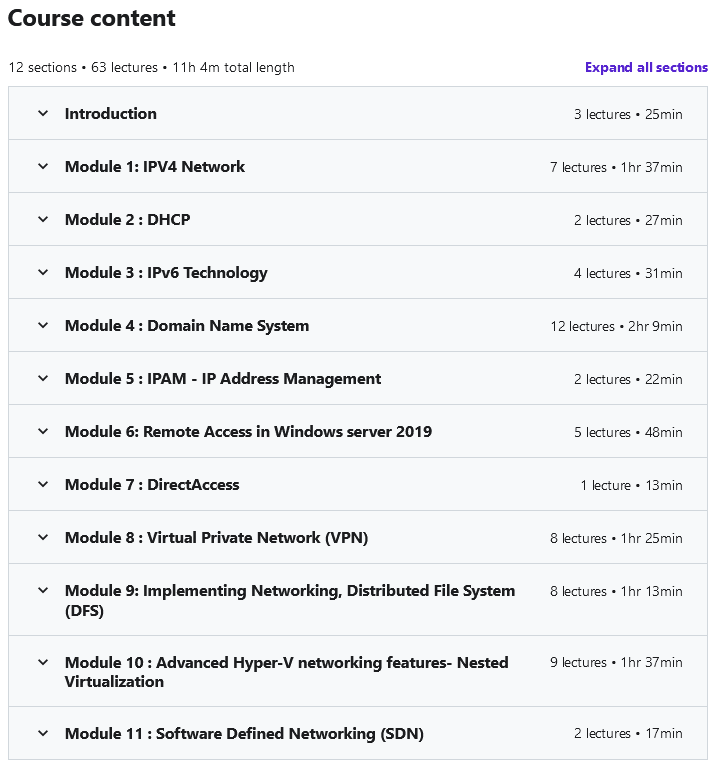
Task: Click chevron beside Module 6: Remote Access
Action: (x=43, y=432)
